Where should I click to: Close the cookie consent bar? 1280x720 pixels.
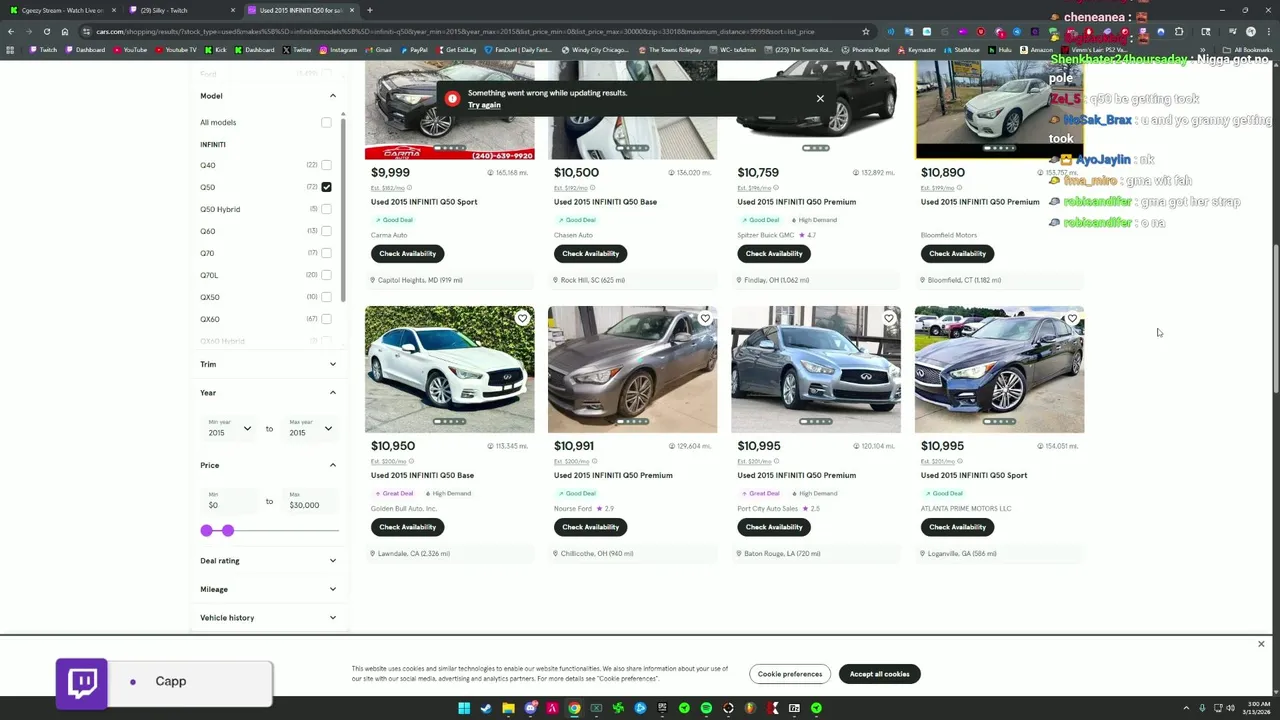1261,644
